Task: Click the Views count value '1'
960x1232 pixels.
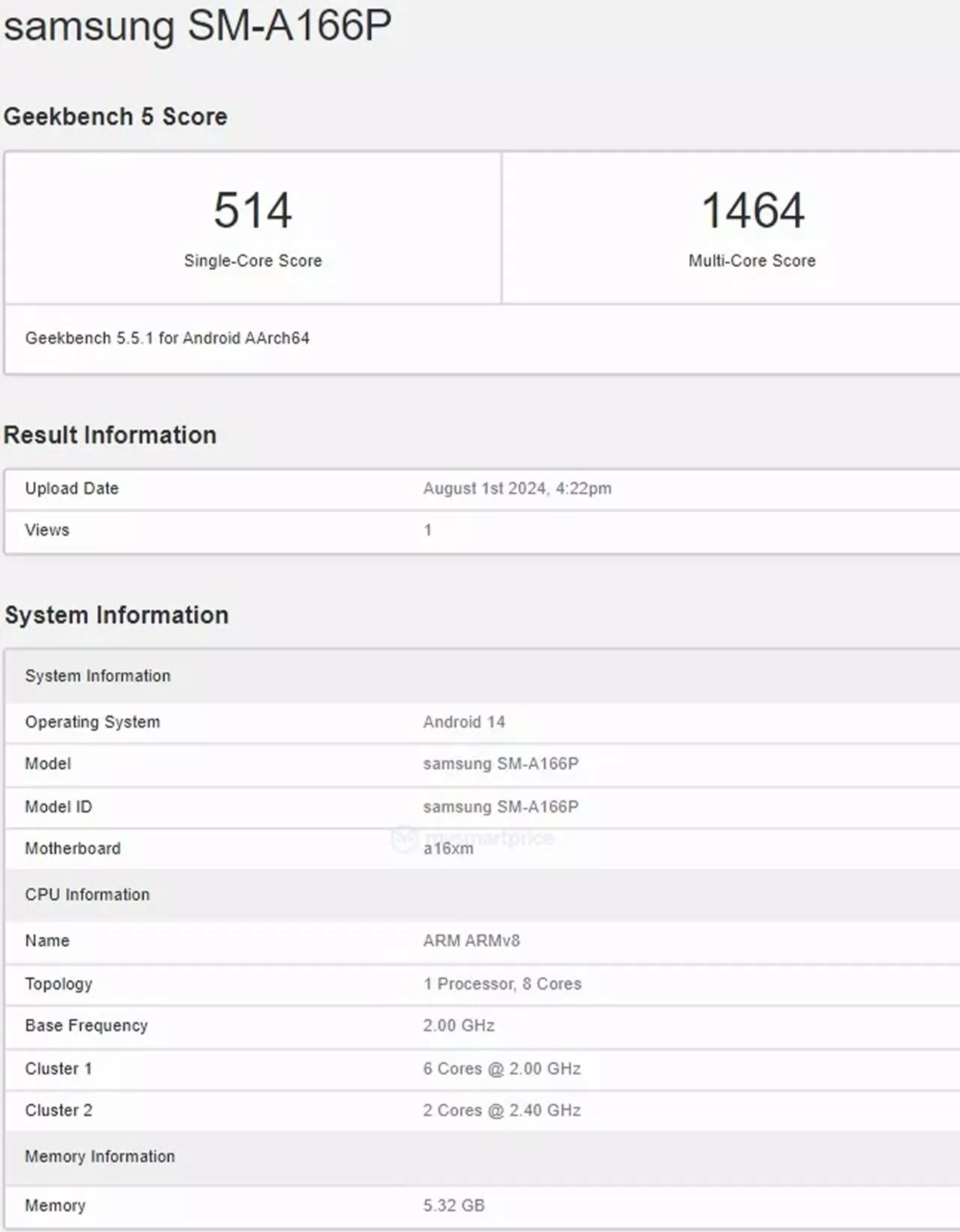Action: 427,530
